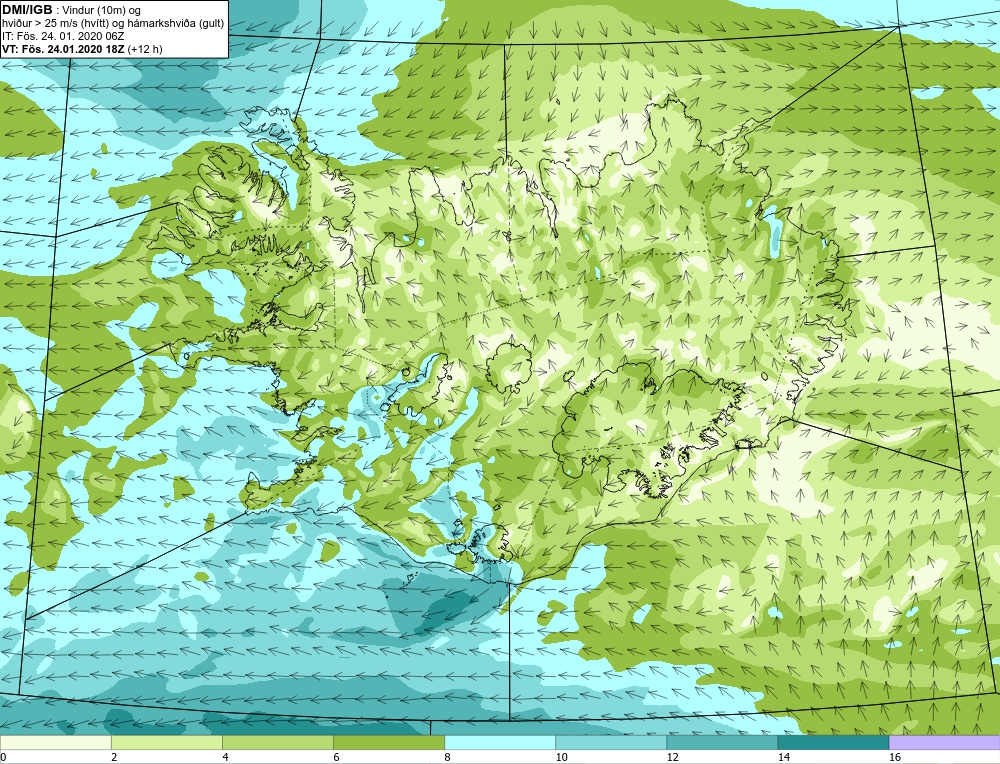Viewport: 1000px width, 764px height.
Task: Click the 'DMI/IGB' title text
Action: pyautogui.click(x=27, y=10)
